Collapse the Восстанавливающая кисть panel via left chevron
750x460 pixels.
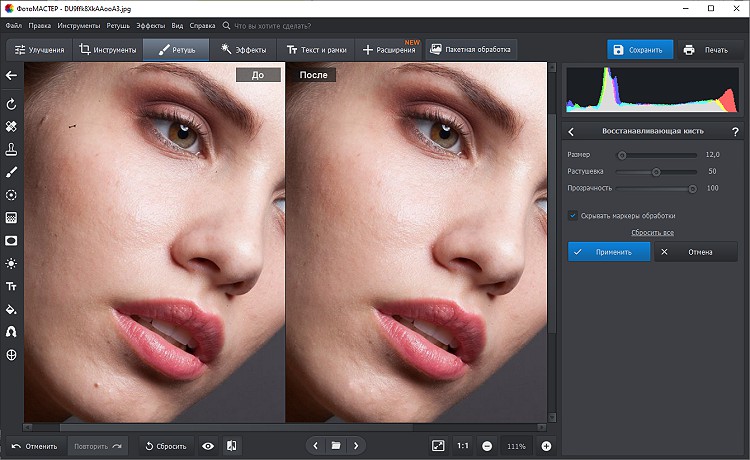point(571,131)
